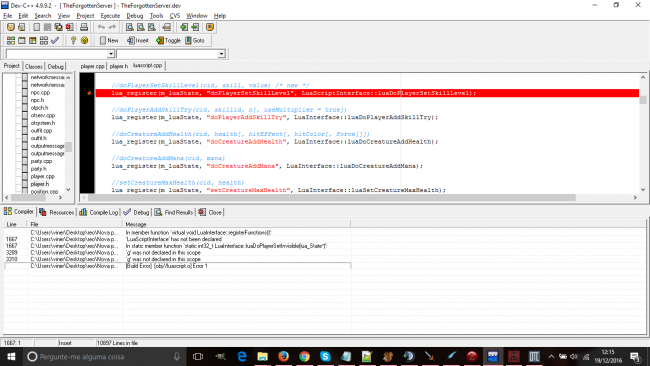This screenshot has height=366, width=650.
Task: Select otserv.cpp in the project tree
Action: point(43,115)
